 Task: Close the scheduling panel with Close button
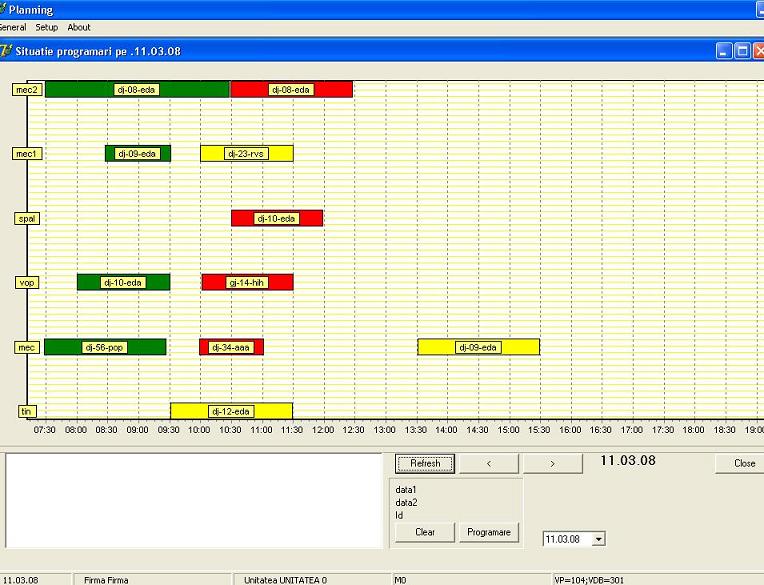pyautogui.click(x=744, y=464)
